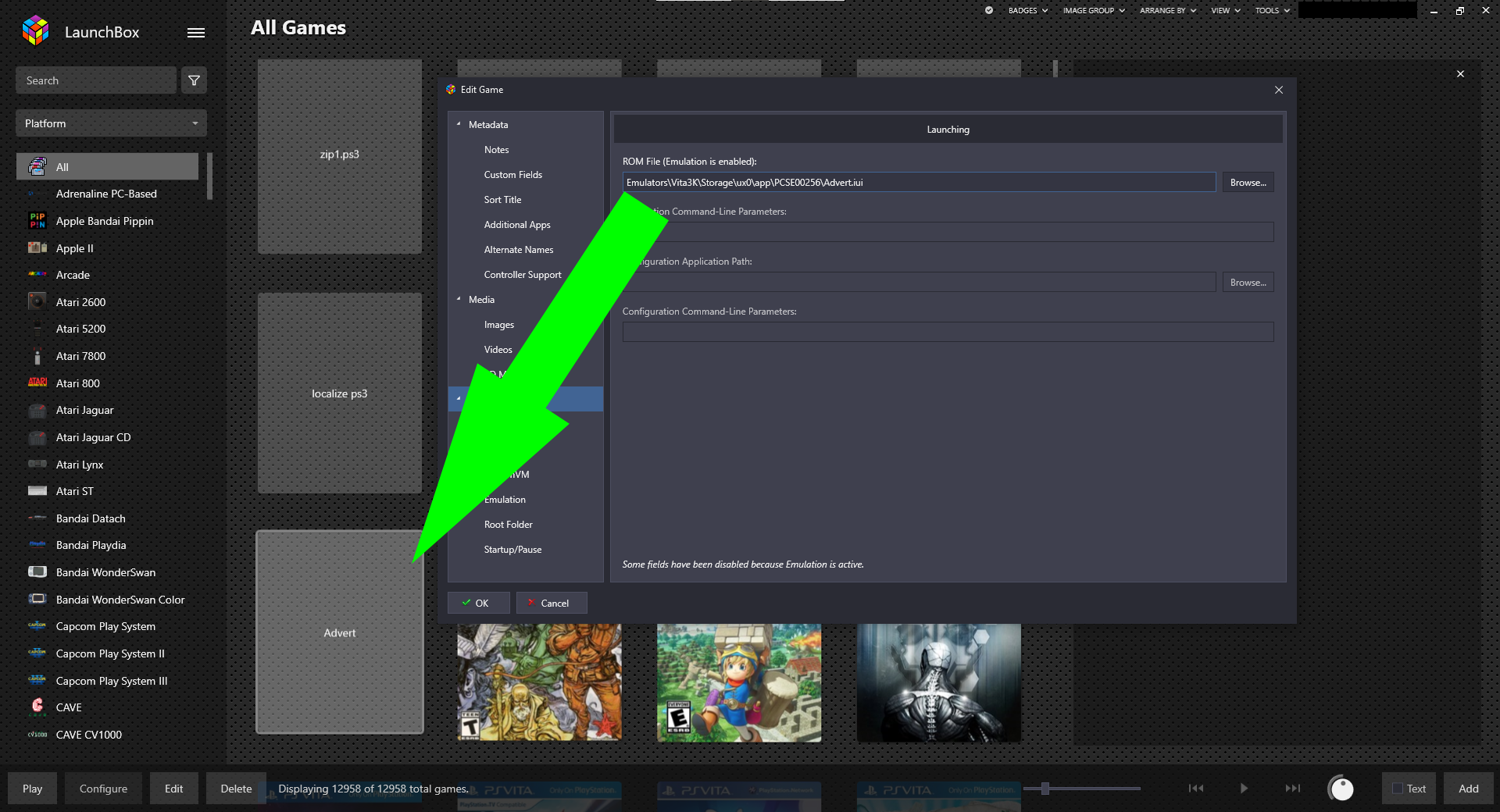Cancel the Edit Game dialog
Viewport: 1500px width, 812px height.
point(551,603)
